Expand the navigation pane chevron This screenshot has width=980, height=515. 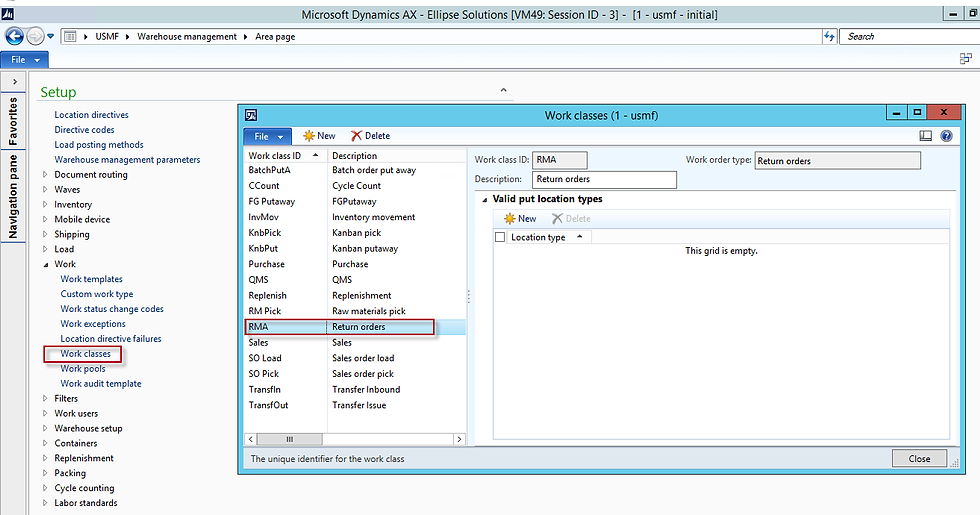click(14, 81)
